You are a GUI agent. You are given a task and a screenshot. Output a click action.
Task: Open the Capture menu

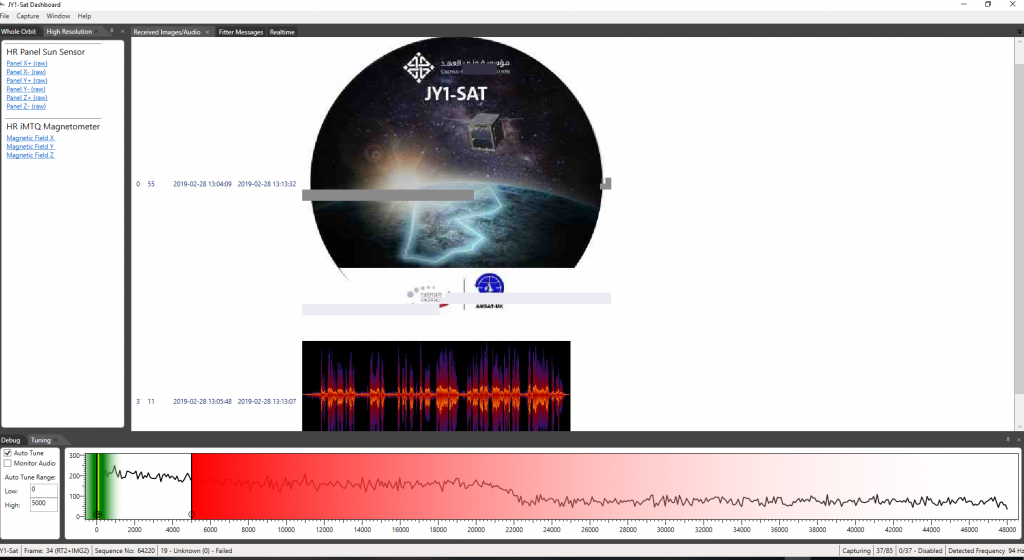[x=27, y=16]
